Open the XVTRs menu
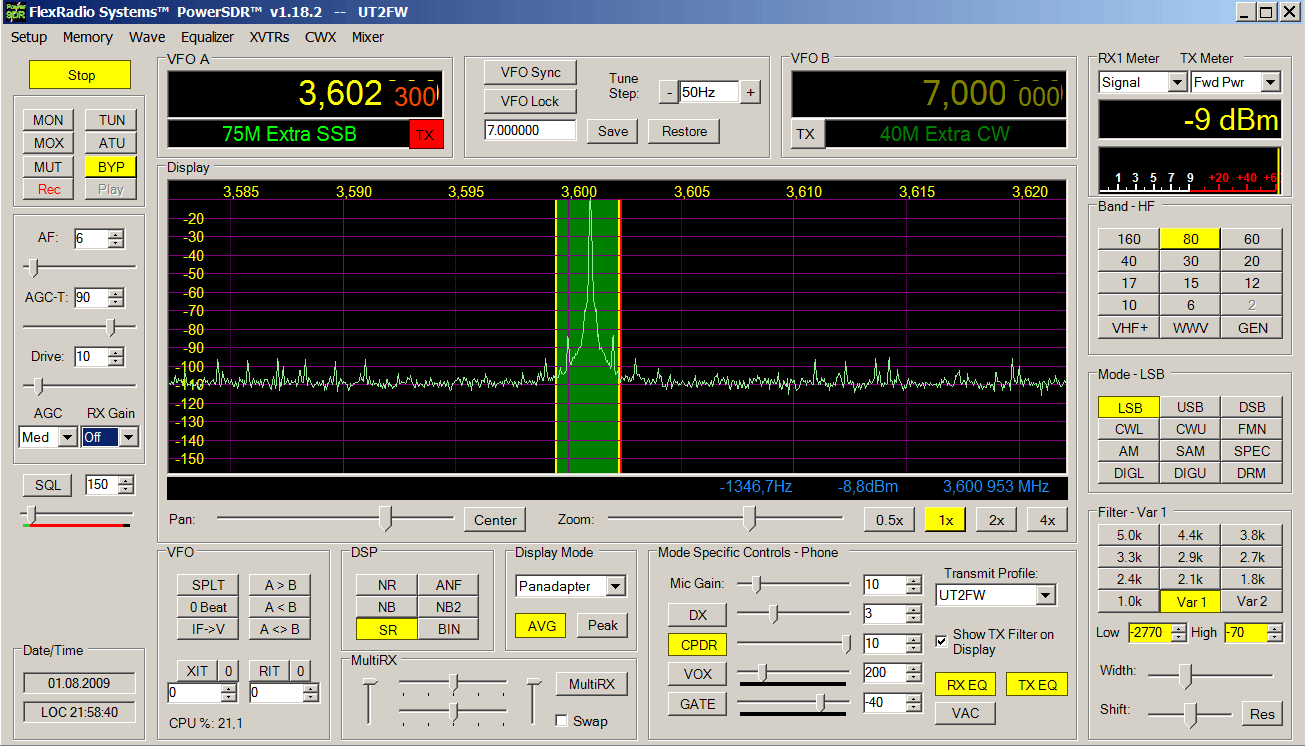 tap(269, 37)
